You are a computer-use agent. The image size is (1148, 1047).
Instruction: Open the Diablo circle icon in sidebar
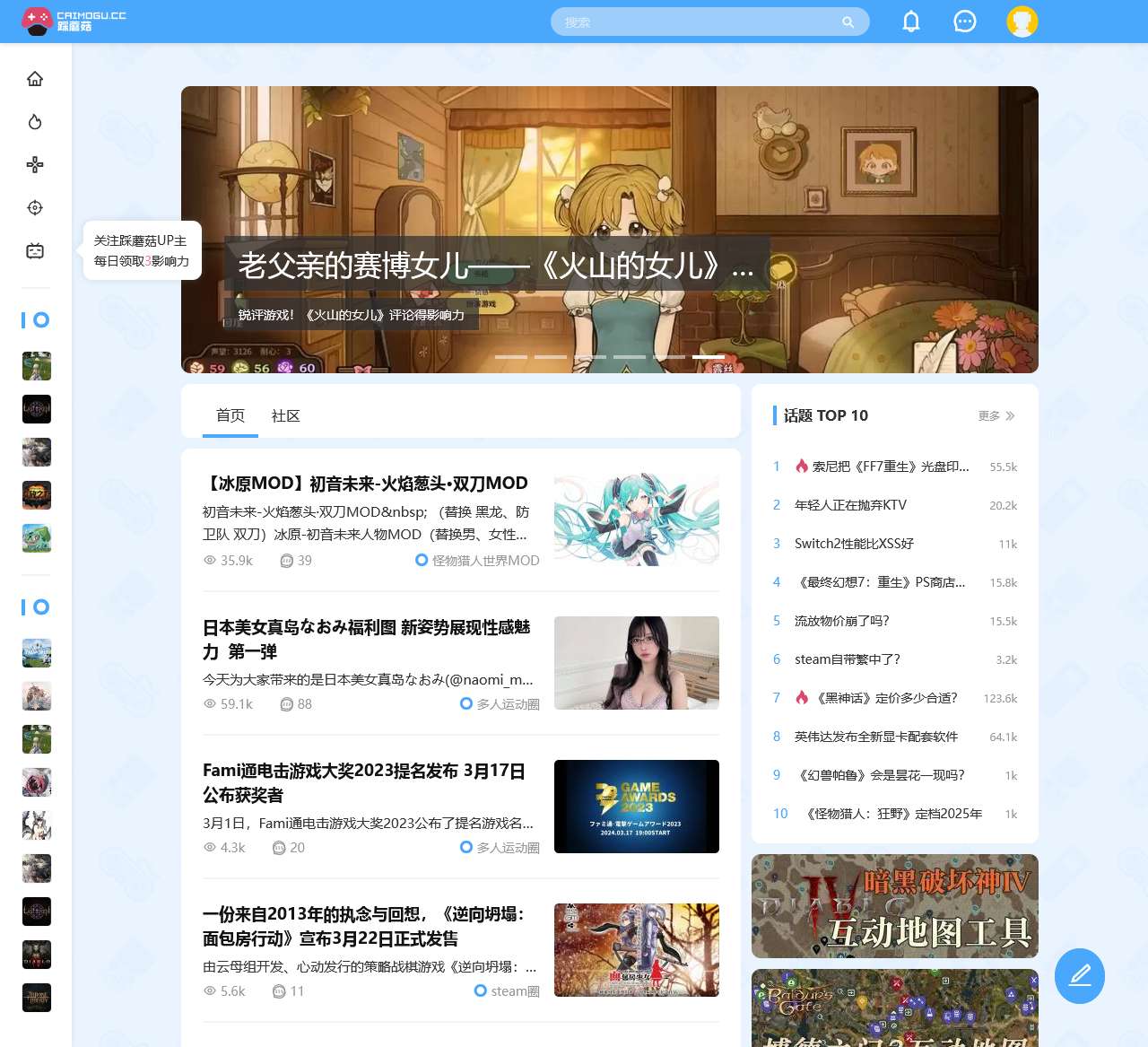(37, 955)
